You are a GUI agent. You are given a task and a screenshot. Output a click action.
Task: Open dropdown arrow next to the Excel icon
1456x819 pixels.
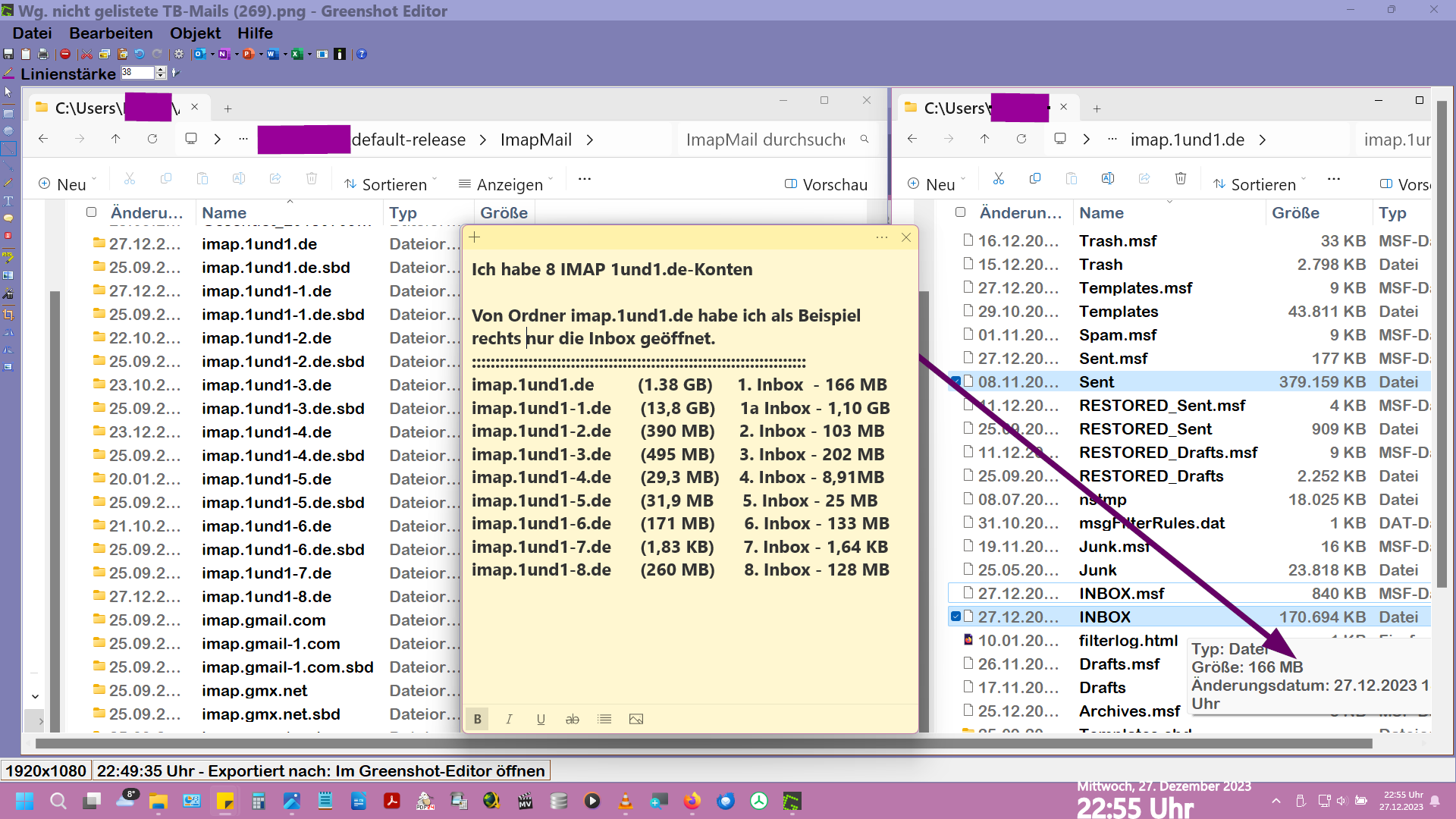tap(309, 54)
